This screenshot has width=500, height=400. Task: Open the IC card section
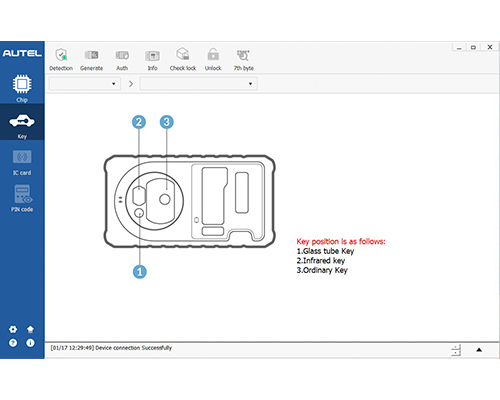point(22,163)
